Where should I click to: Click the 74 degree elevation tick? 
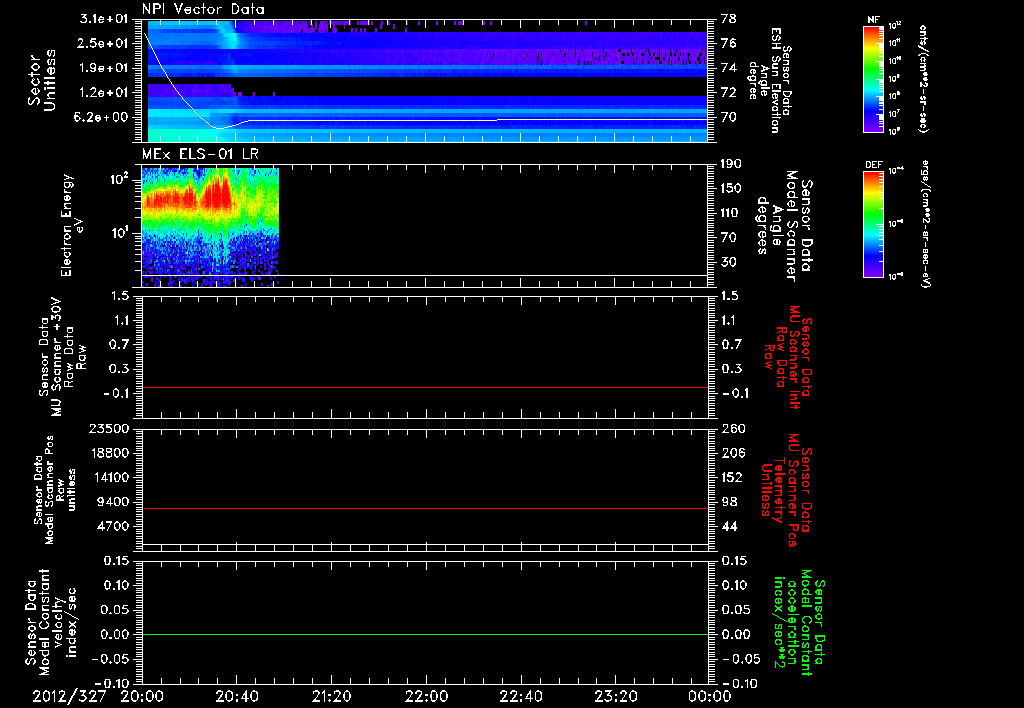coord(728,68)
